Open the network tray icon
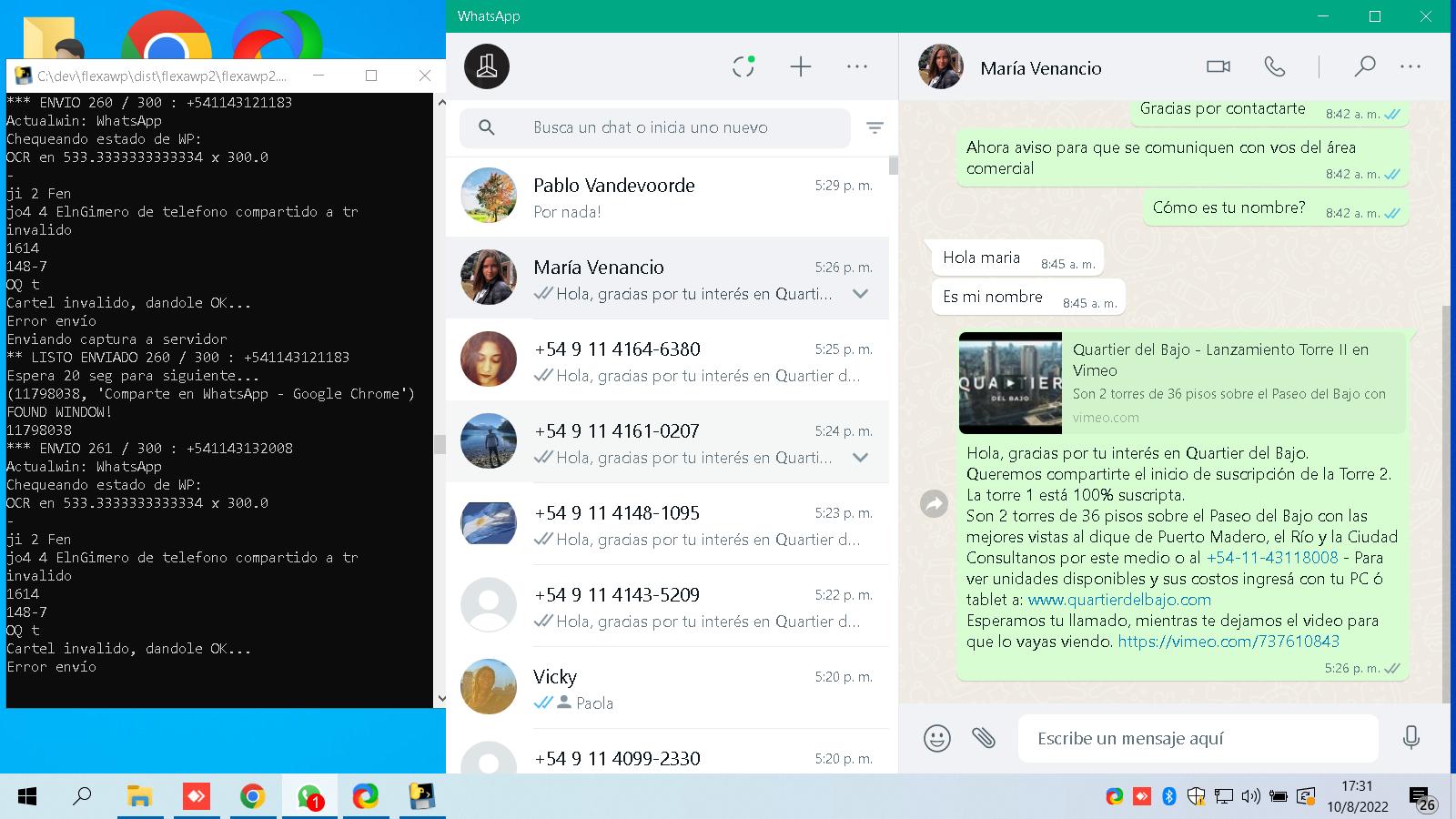This screenshot has height=819, width=1456. point(1224,797)
